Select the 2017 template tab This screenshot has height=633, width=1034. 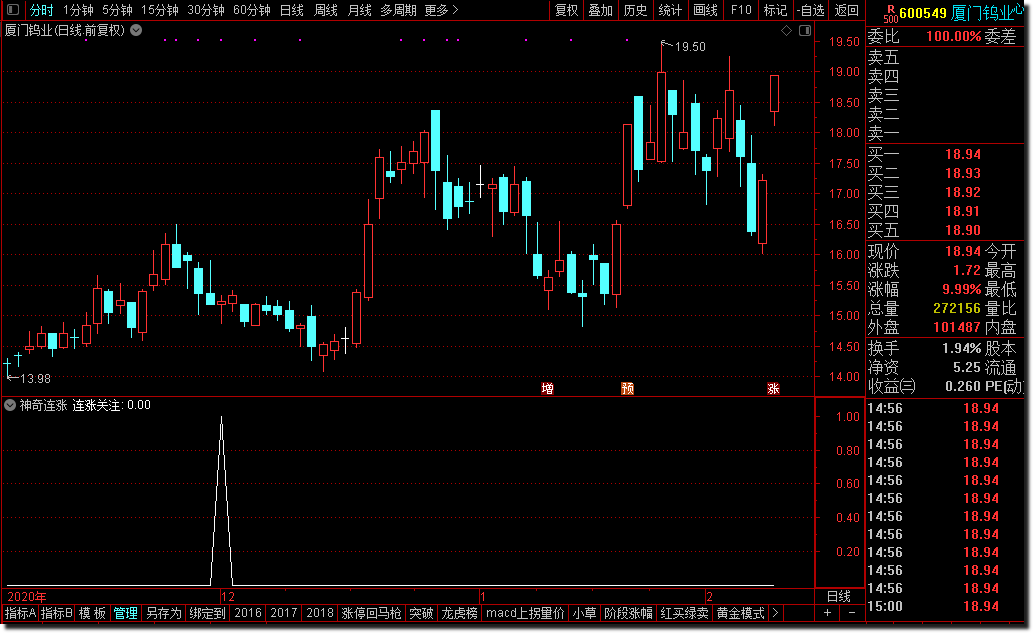(x=284, y=613)
